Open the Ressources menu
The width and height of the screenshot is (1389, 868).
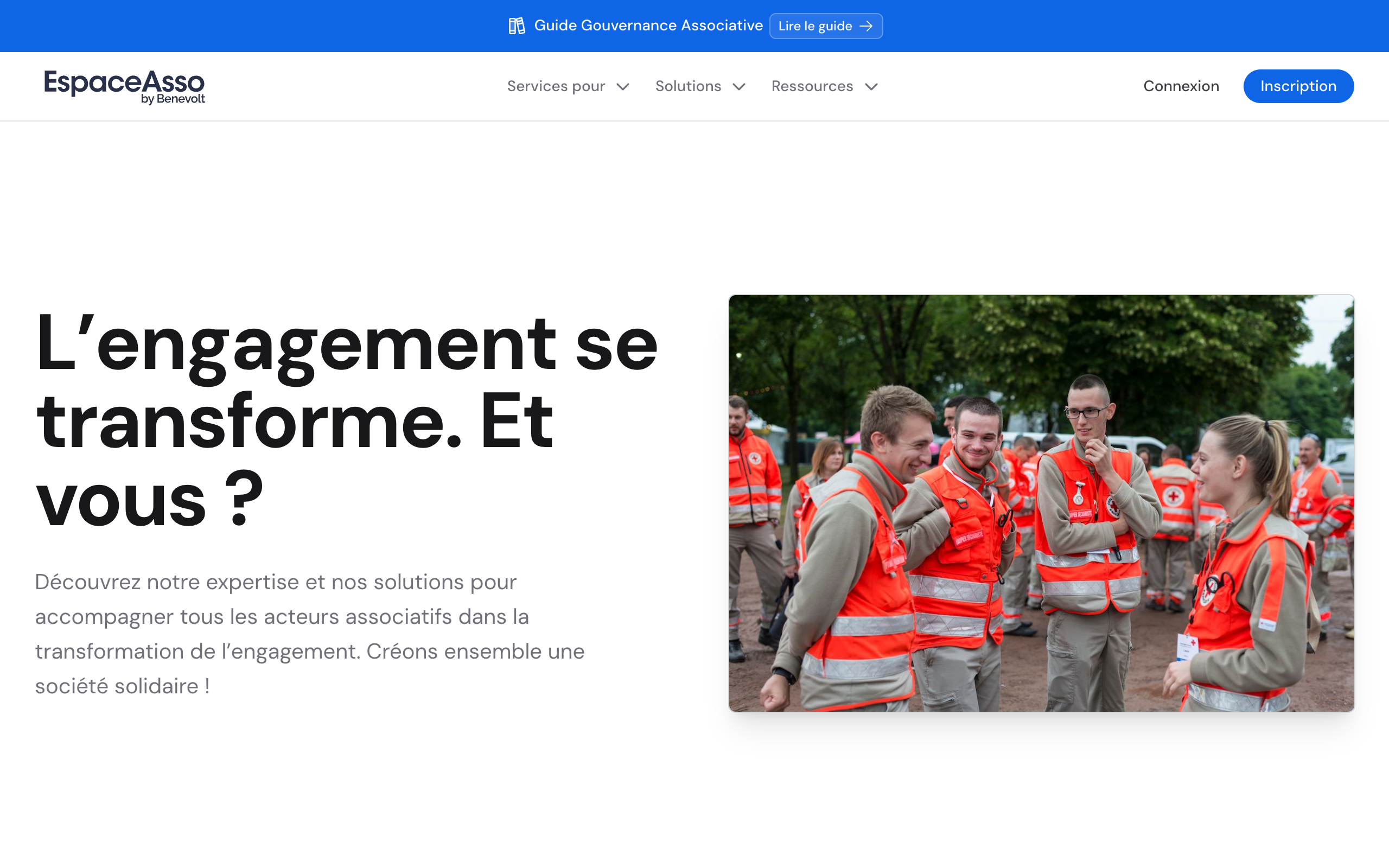[x=812, y=86]
